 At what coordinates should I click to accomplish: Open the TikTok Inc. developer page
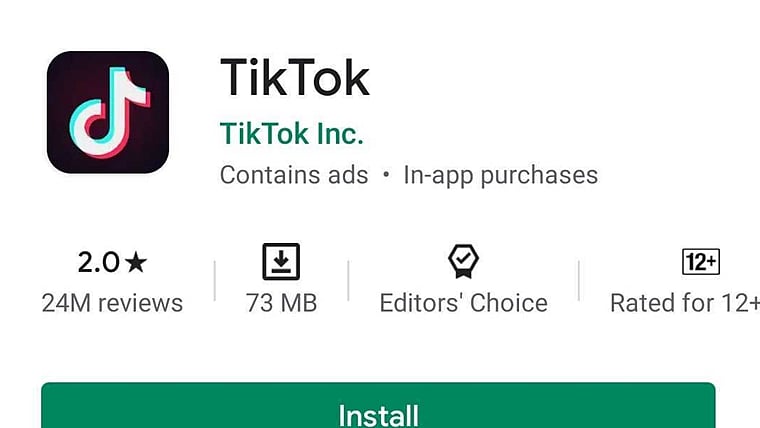coord(291,134)
